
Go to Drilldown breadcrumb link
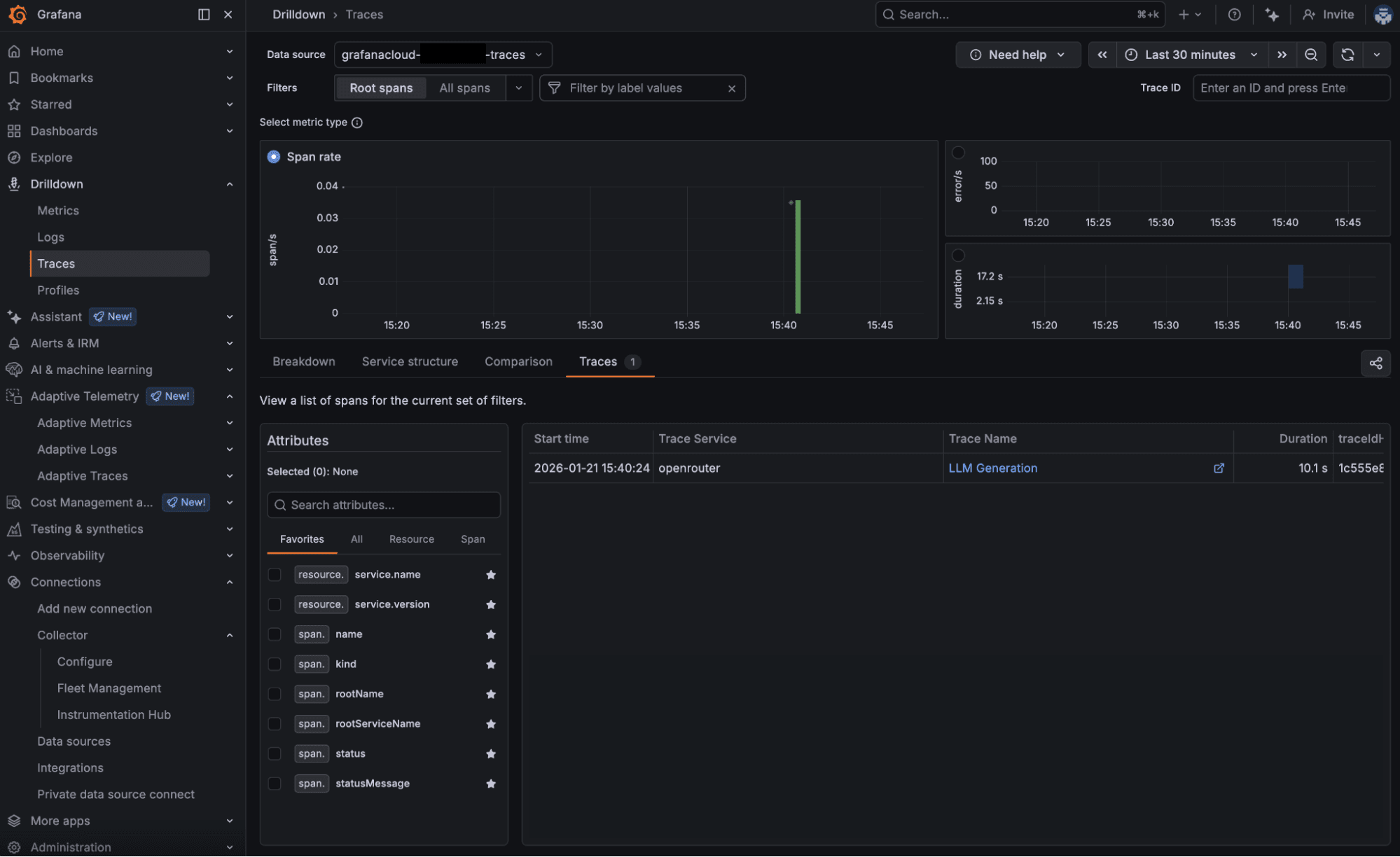point(298,14)
